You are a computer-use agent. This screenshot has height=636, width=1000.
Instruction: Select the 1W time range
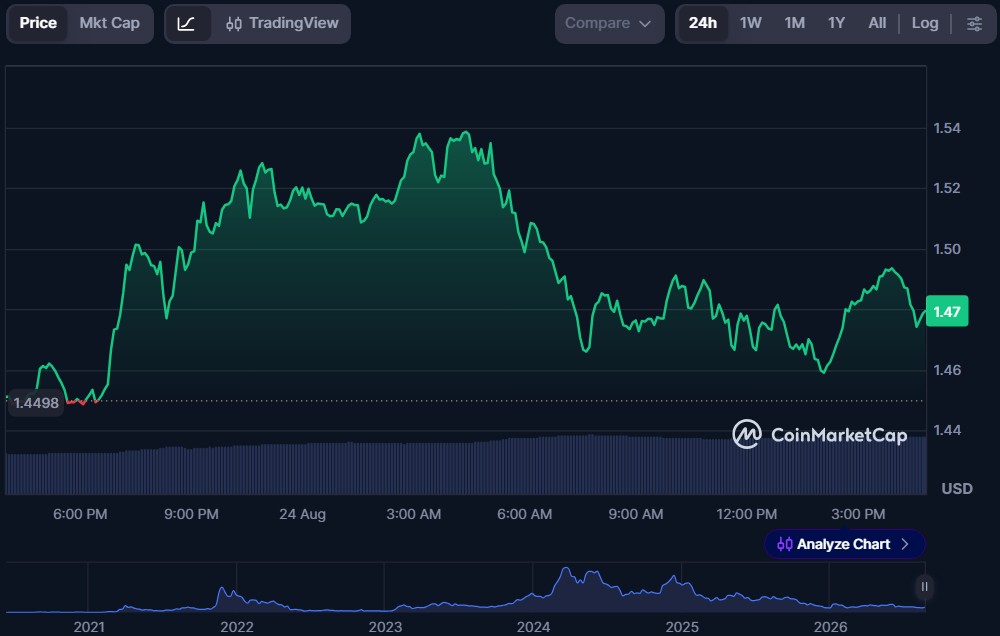[x=751, y=24]
